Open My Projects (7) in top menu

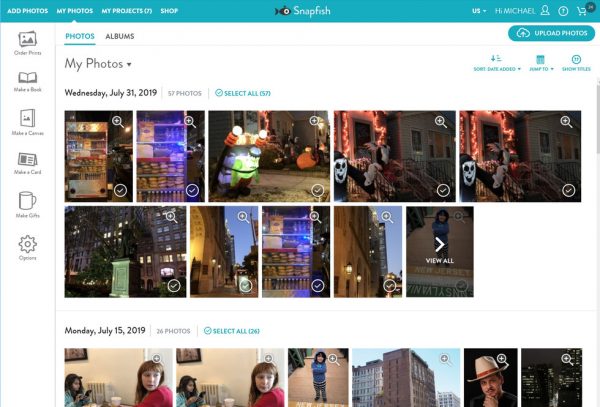tap(126, 11)
